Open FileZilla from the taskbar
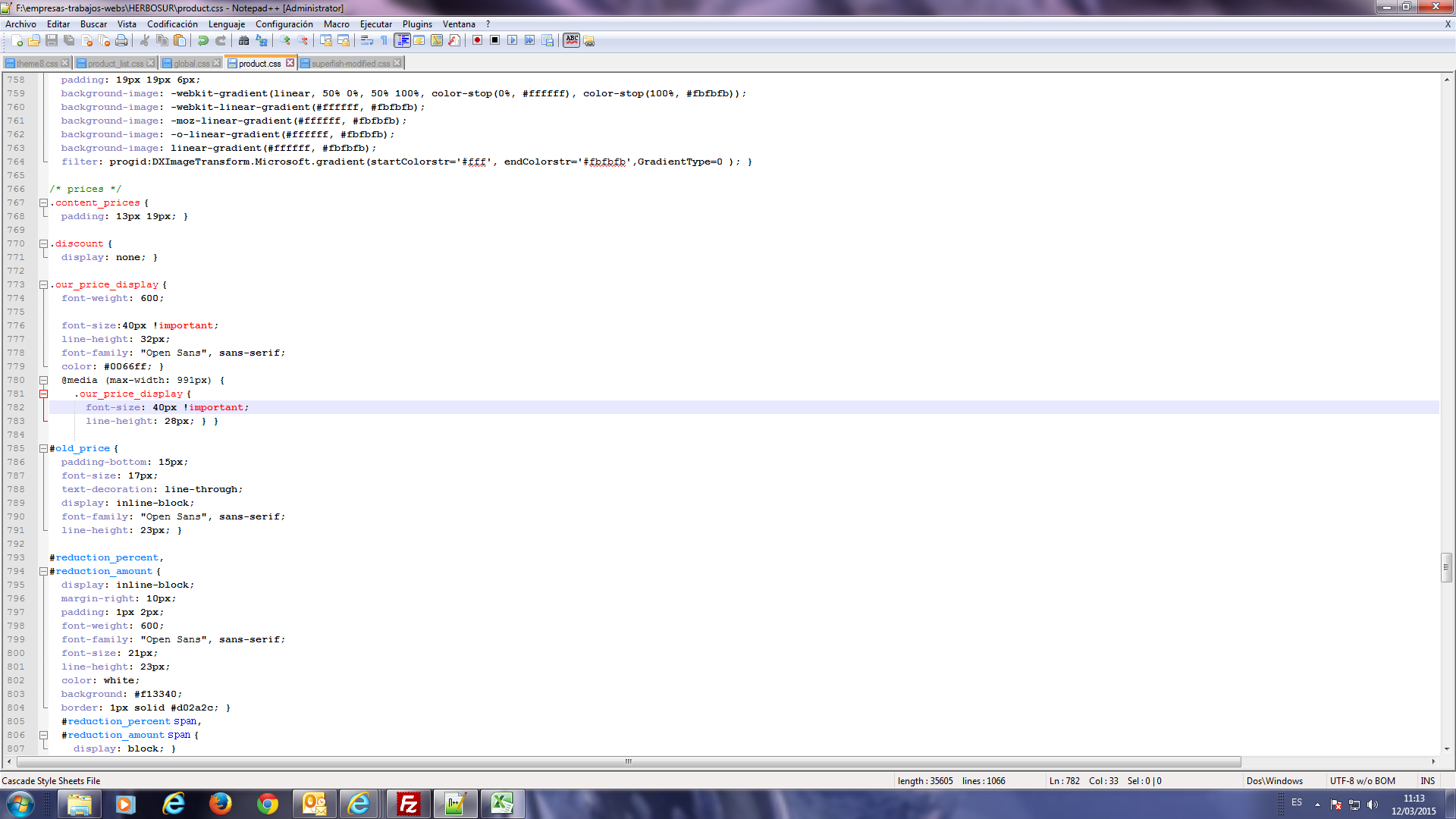The height and width of the screenshot is (819, 1456). 408,804
